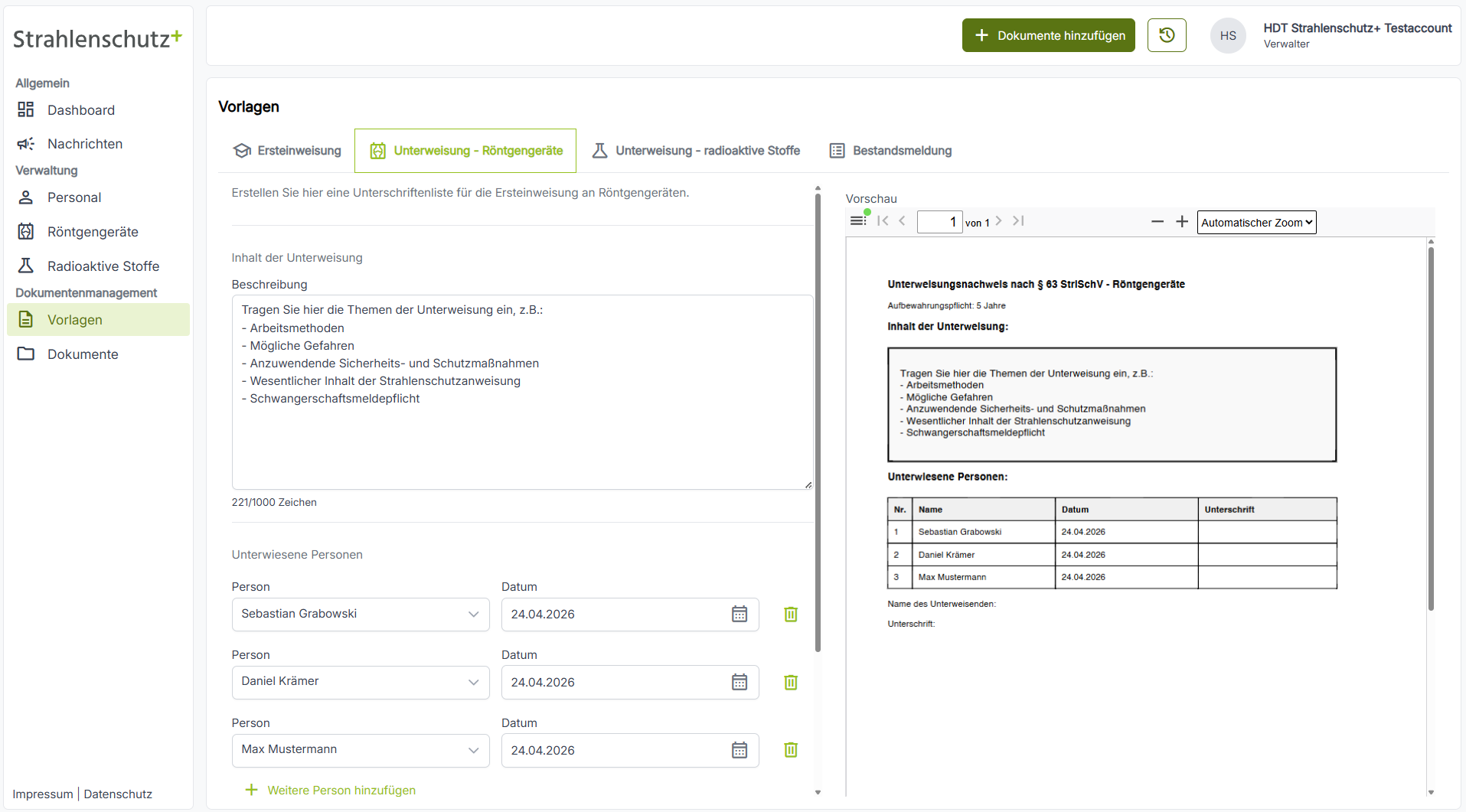1466x812 pixels.
Task: Open the history clock icon button
Action: point(1167,35)
